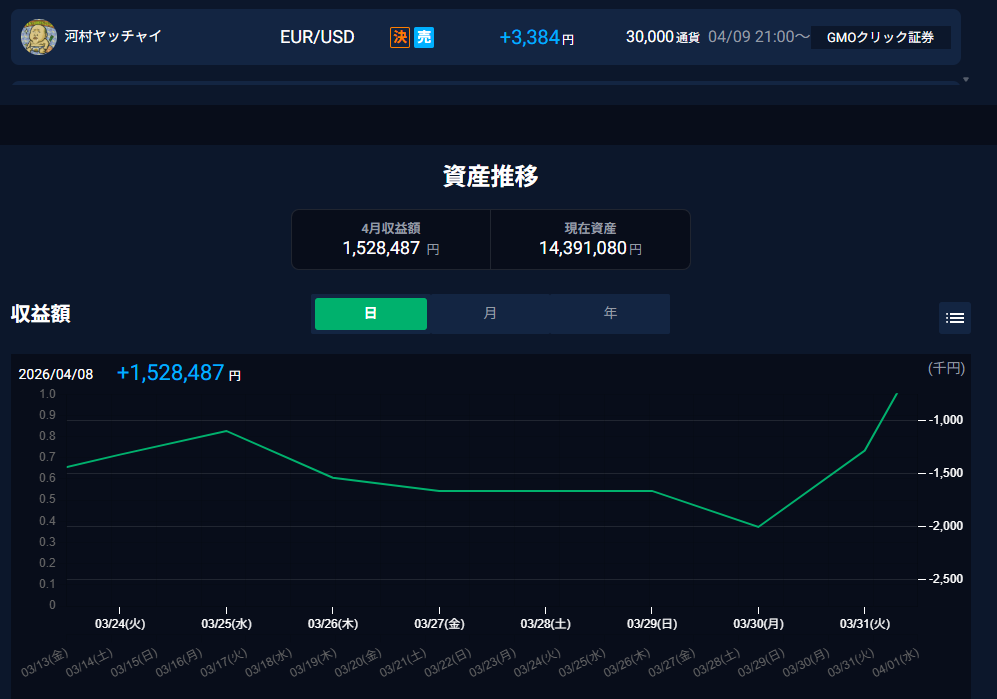
Task: Click the orange 決 settlement badge
Action: (x=400, y=37)
